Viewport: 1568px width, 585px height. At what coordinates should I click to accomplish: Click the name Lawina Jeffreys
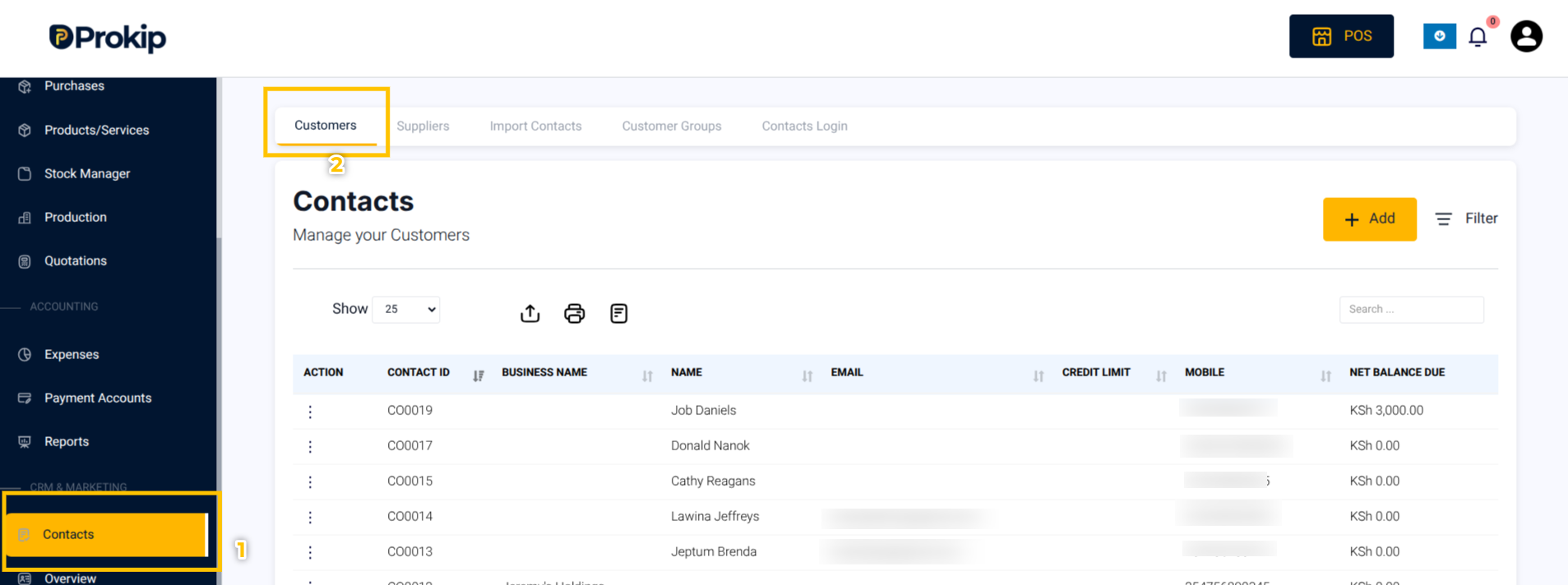715,516
